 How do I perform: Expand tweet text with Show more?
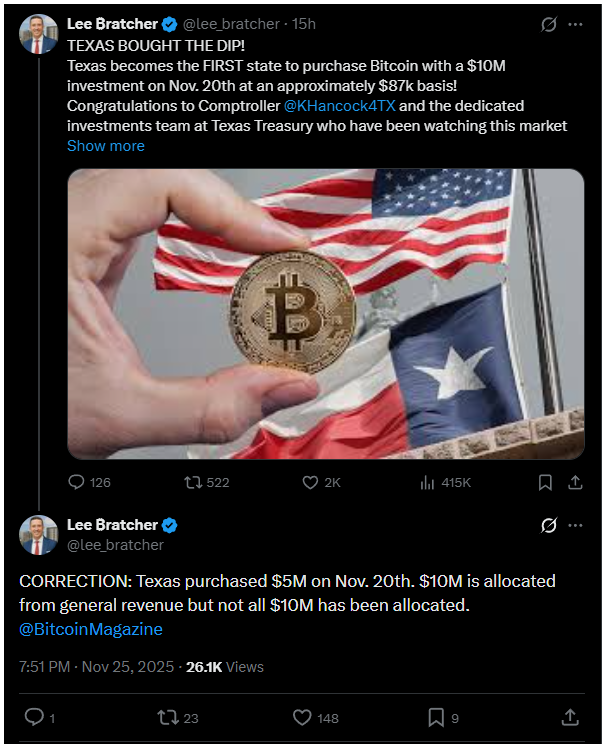tap(105, 146)
